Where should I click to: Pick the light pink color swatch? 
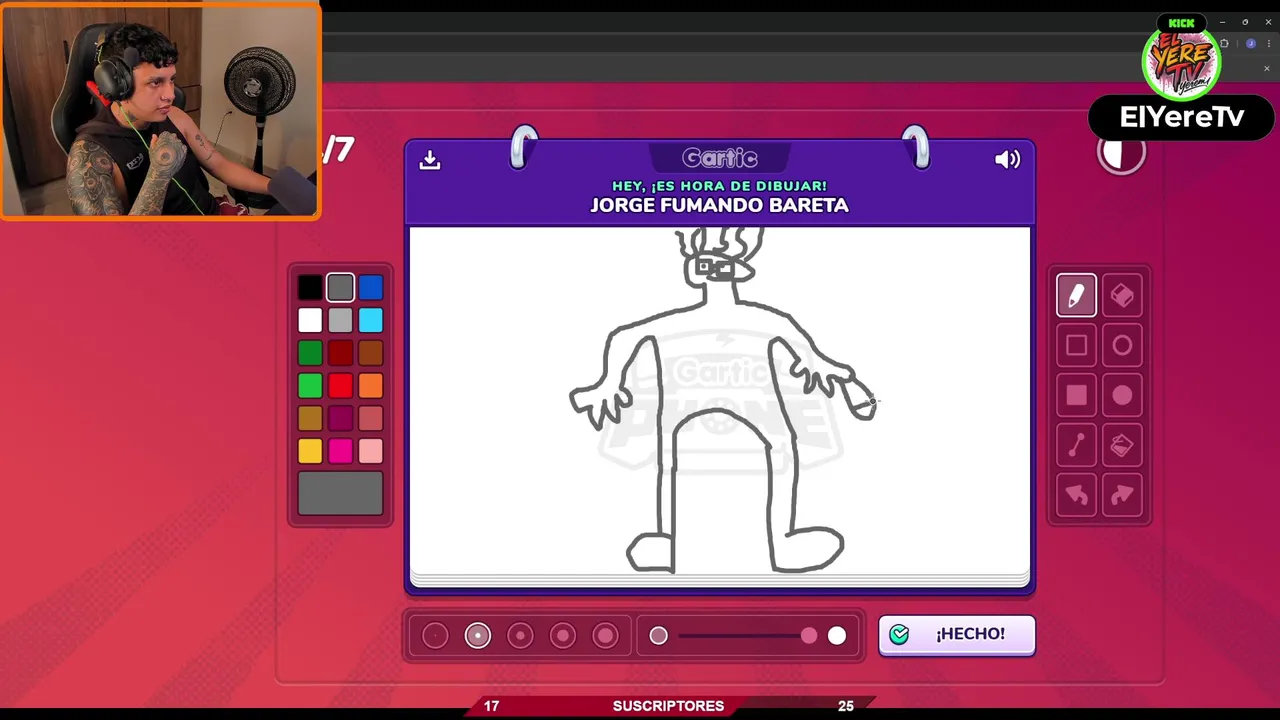click(371, 452)
